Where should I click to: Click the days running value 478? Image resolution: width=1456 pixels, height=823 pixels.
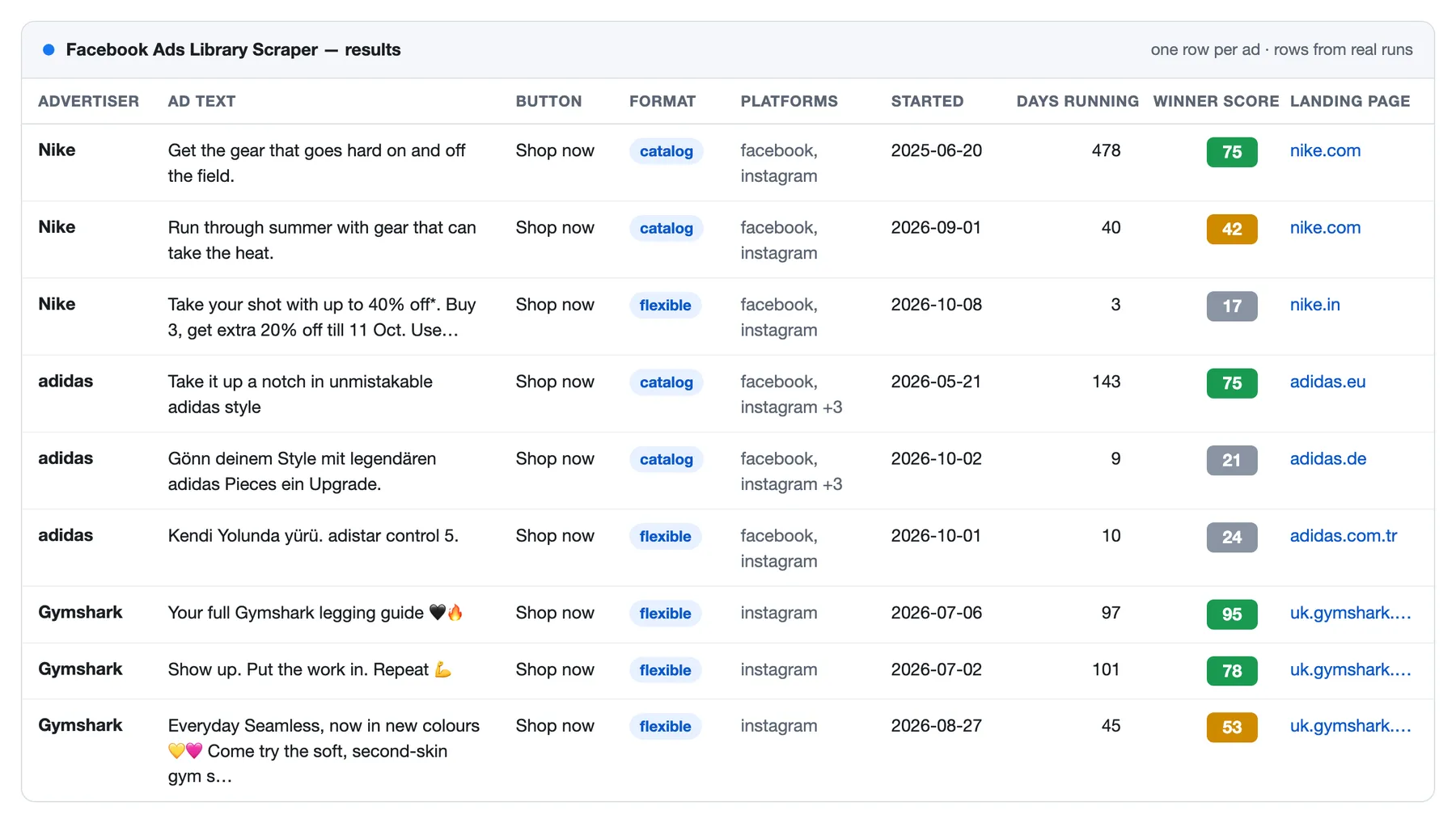[1106, 150]
